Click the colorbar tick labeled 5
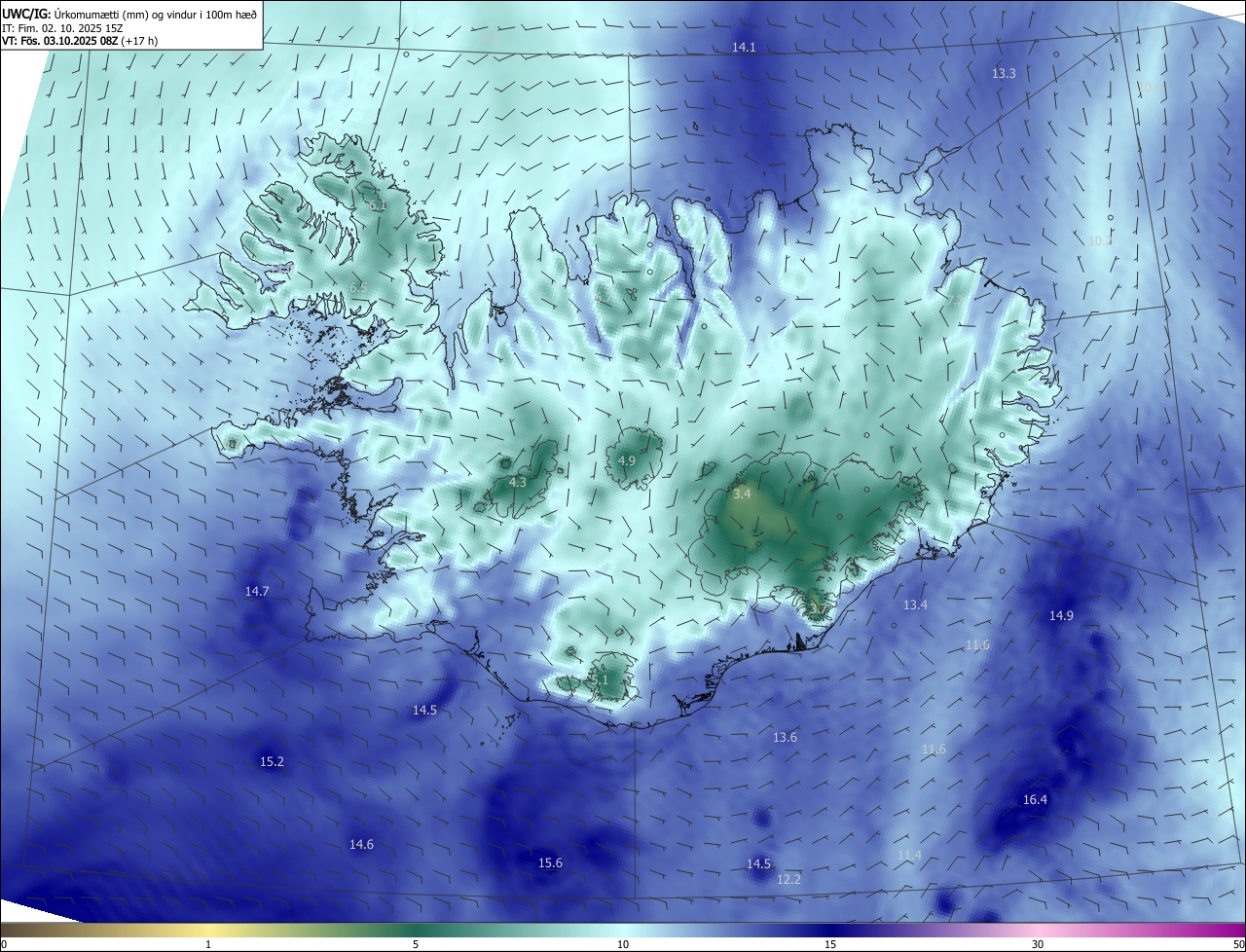Image resolution: width=1246 pixels, height=952 pixels. (x=416, y=944)
